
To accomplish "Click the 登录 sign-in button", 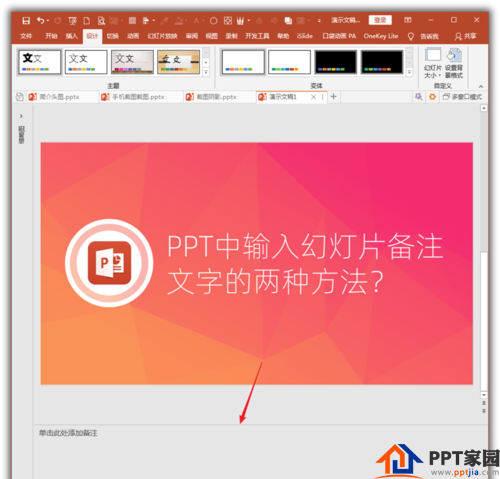I will point(380,20).
